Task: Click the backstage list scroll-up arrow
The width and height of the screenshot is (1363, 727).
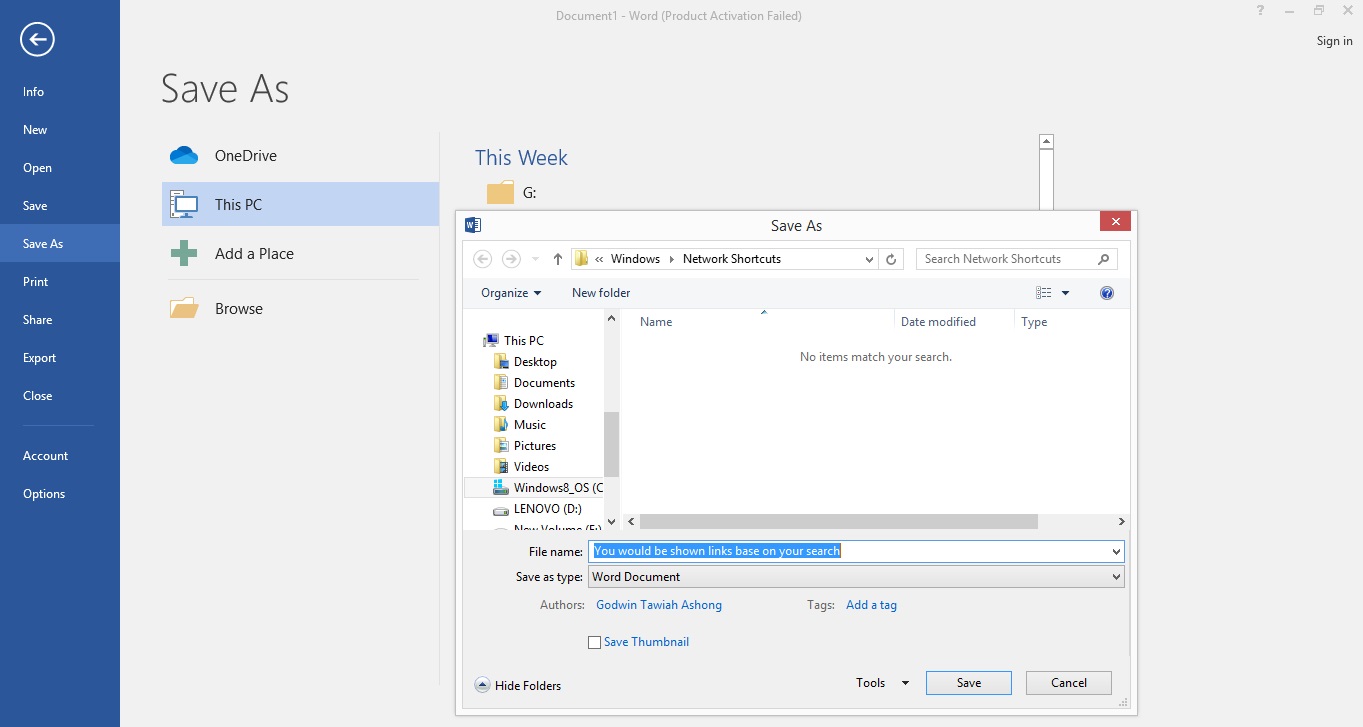Action: (x=1046, y=142)
